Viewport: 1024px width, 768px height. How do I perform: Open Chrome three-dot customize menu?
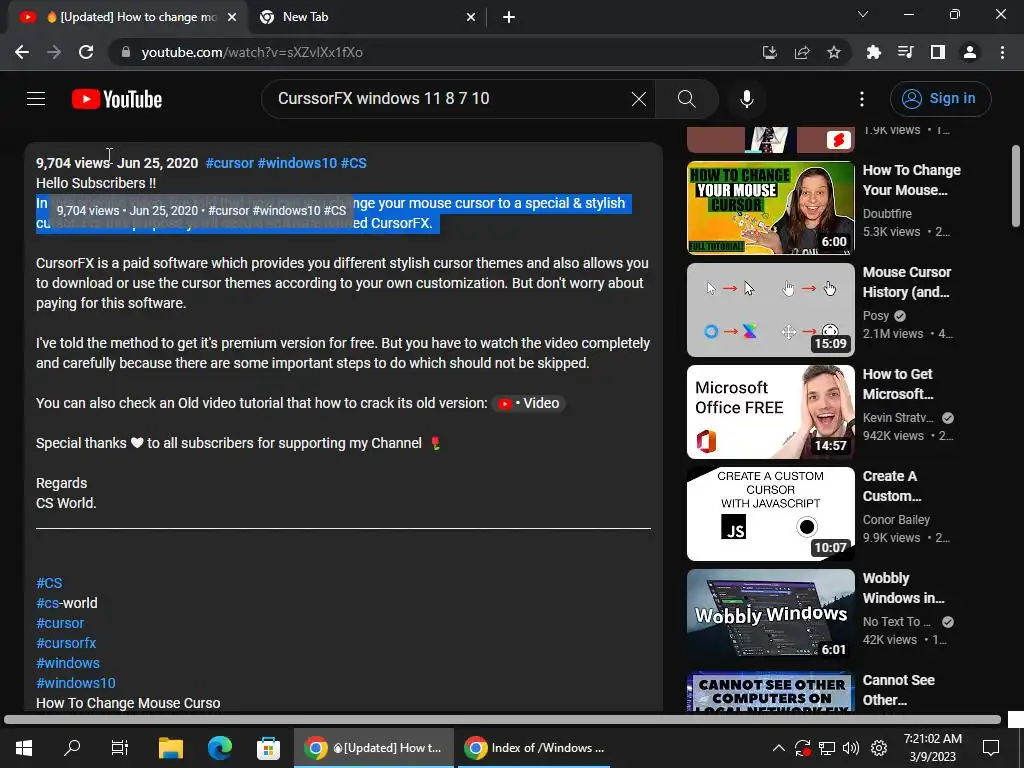(x=1002, y=52)
